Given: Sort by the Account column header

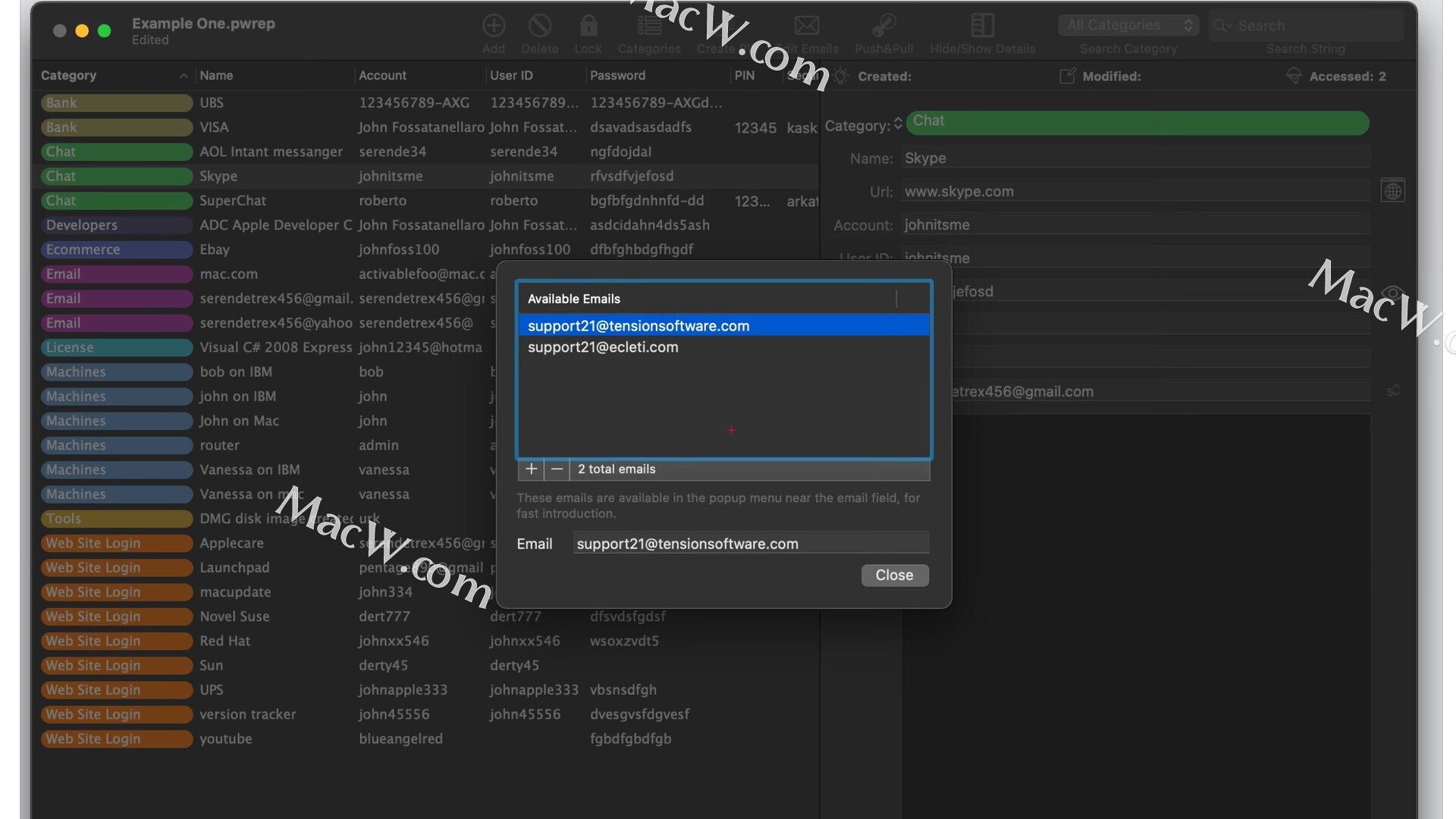Looking at the screenshot, I should 419,75.
